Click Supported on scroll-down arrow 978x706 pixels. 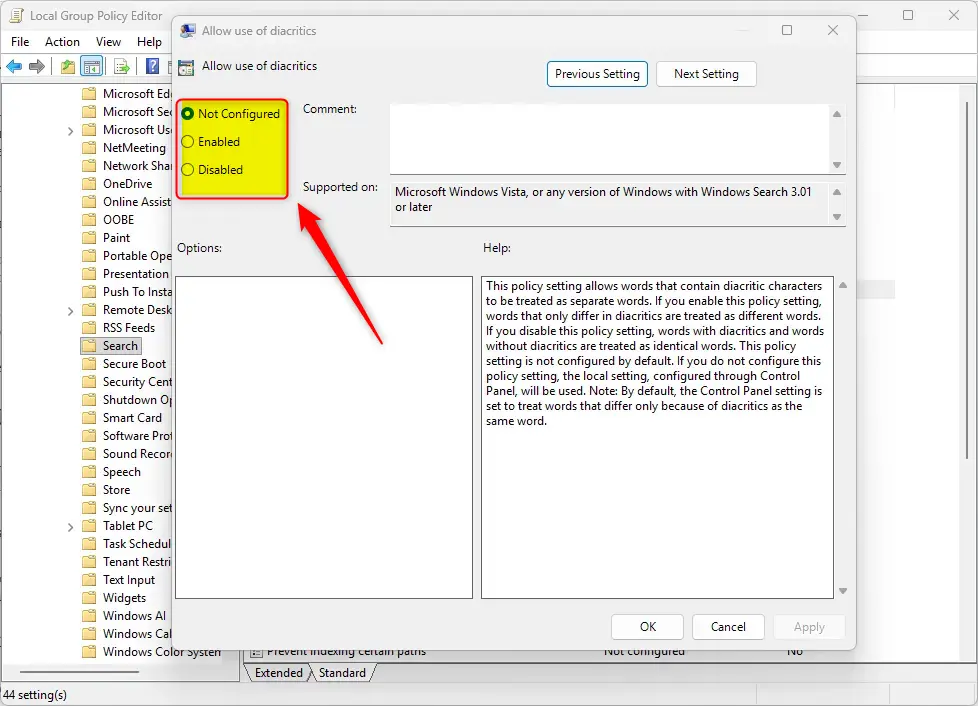click(837, 217)
